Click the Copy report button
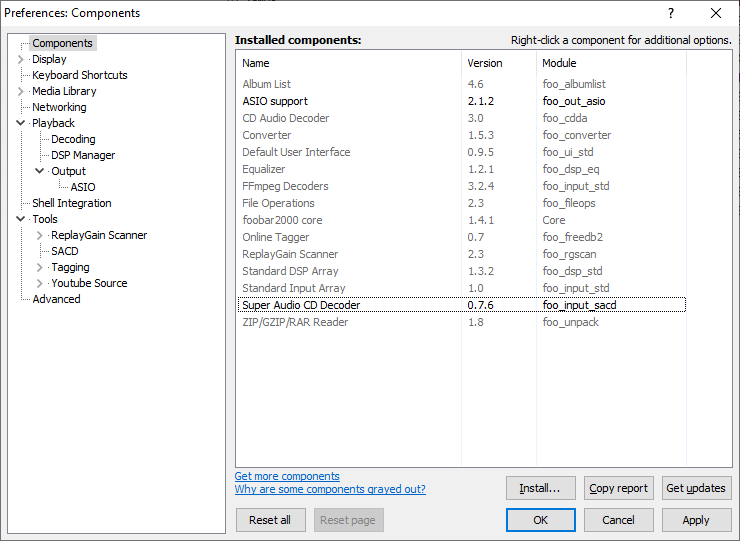740x541 pixels. 618,488
